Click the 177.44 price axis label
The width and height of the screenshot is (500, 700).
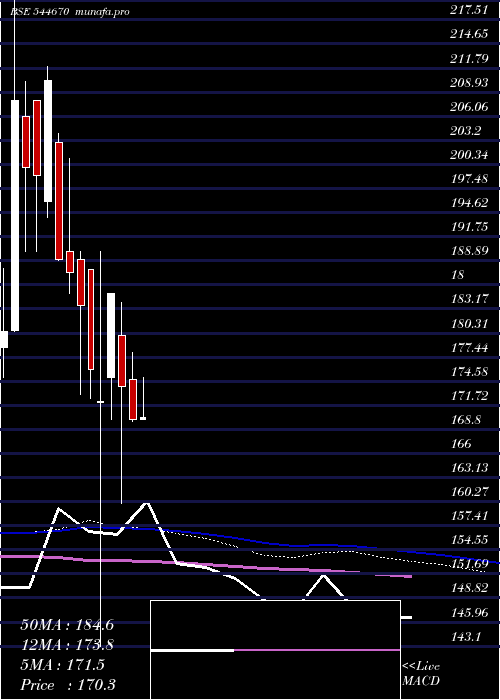(469, 347)
